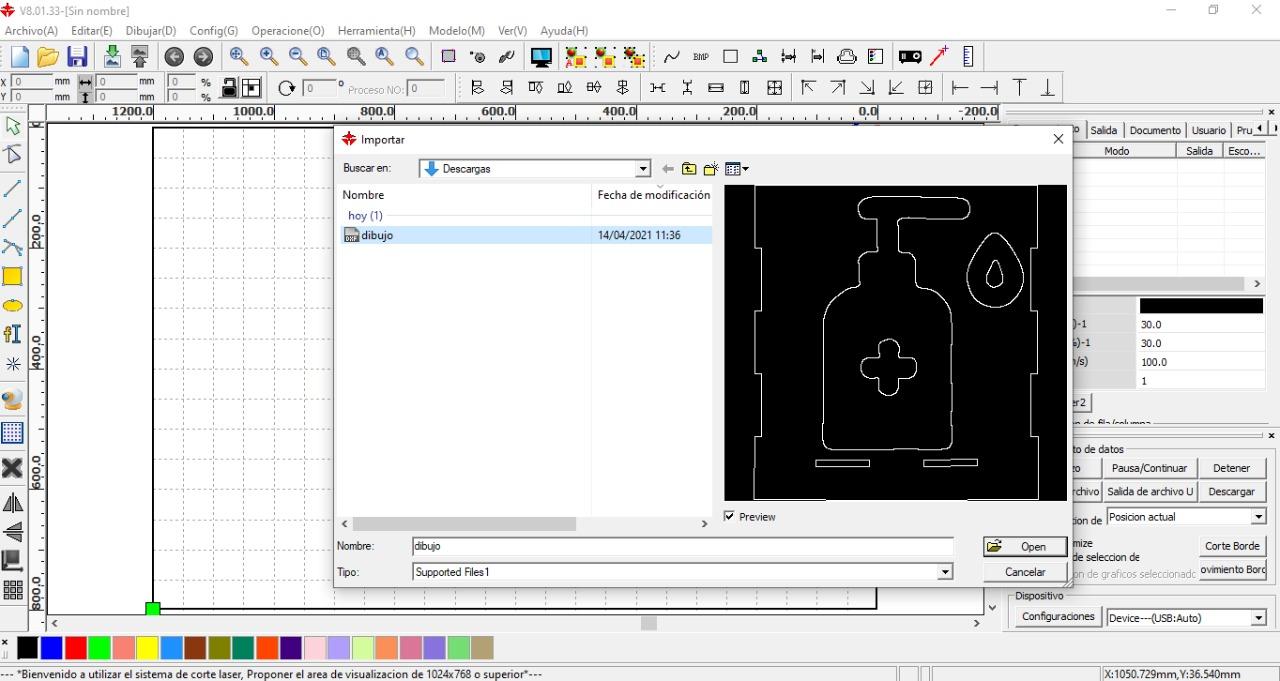Open the Herramienta(H) menu
This screenshot has width=1280, height=681.
tap(376, 31)
